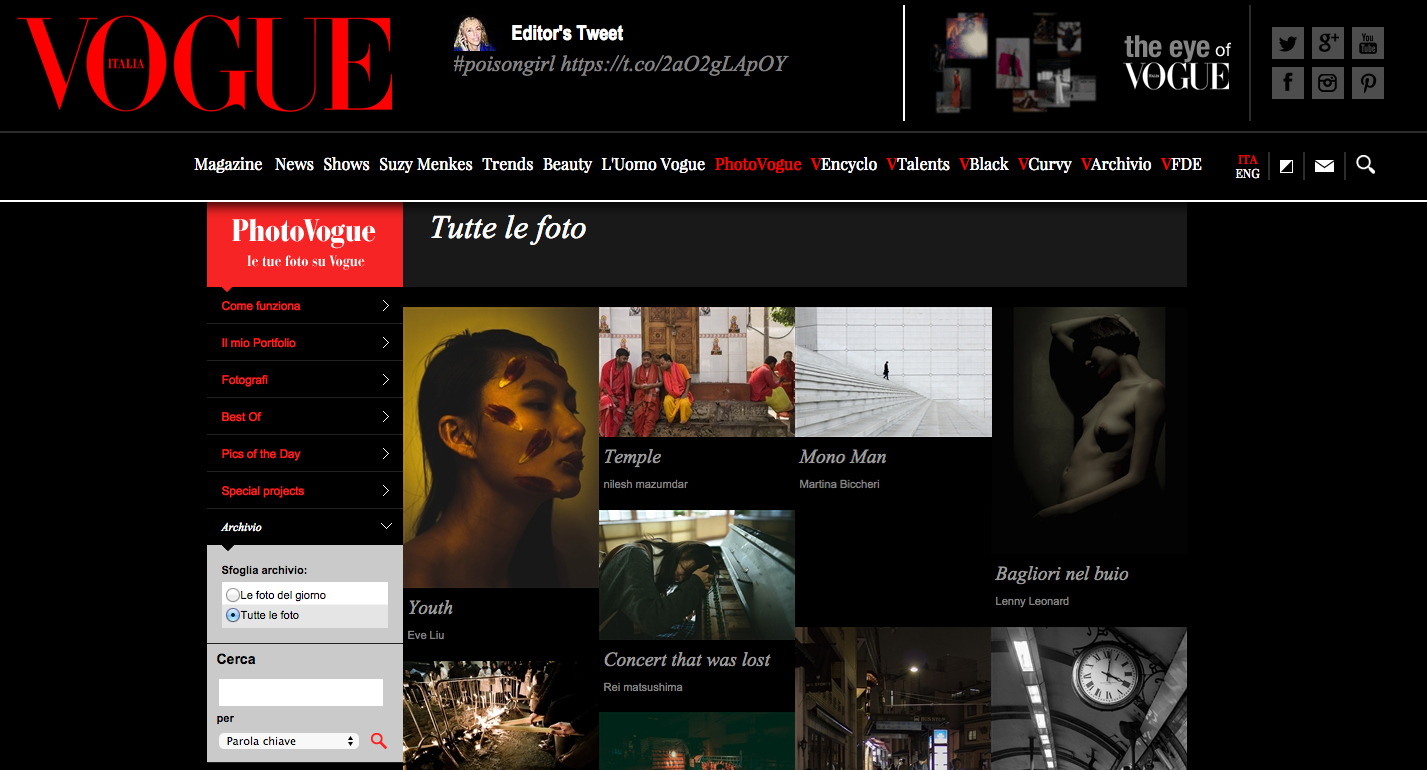Collapse the 'Archivio' sidebar section
This screenshot has width=1427, height=770.
[x=305, y=527]
